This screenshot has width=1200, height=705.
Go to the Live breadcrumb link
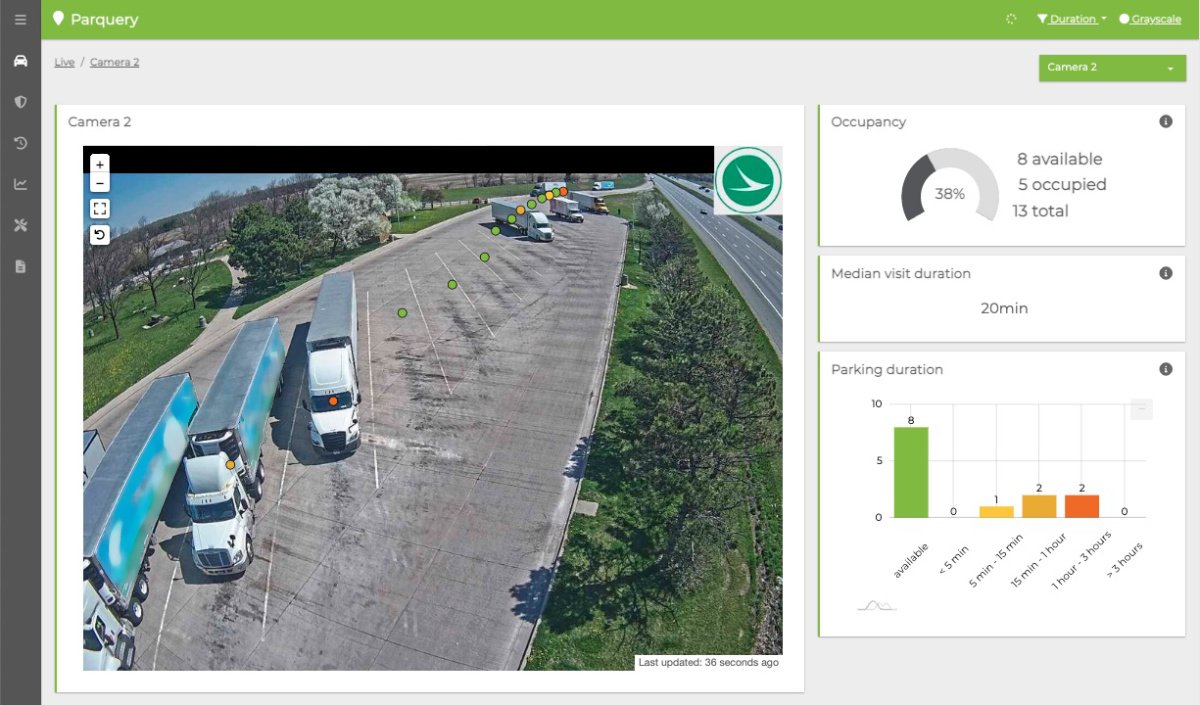(64, 62)
